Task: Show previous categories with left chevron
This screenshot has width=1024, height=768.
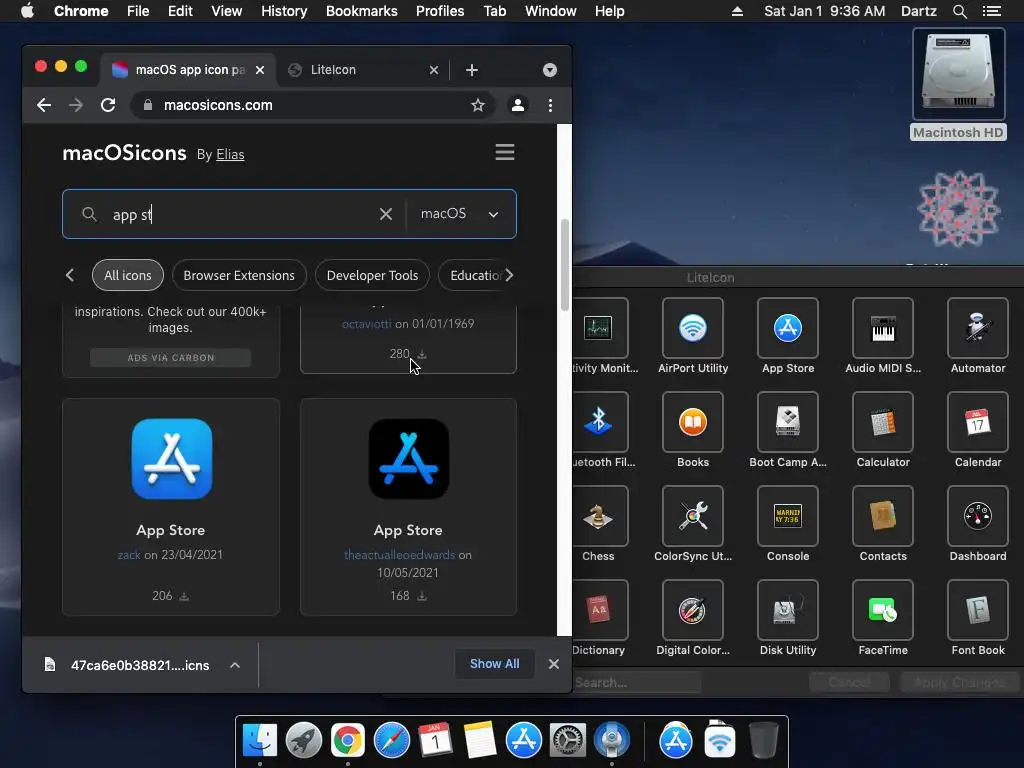Action: 70,276
